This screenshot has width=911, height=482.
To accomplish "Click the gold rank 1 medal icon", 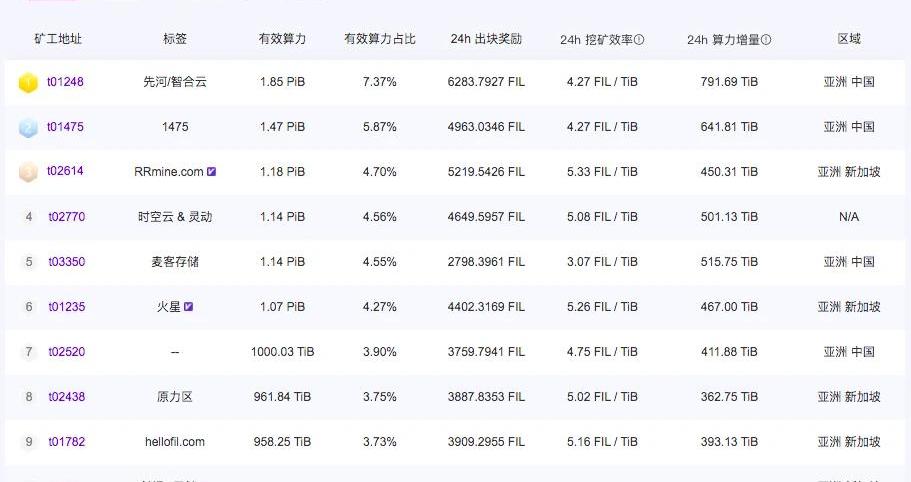I will (x=28, y=82).
